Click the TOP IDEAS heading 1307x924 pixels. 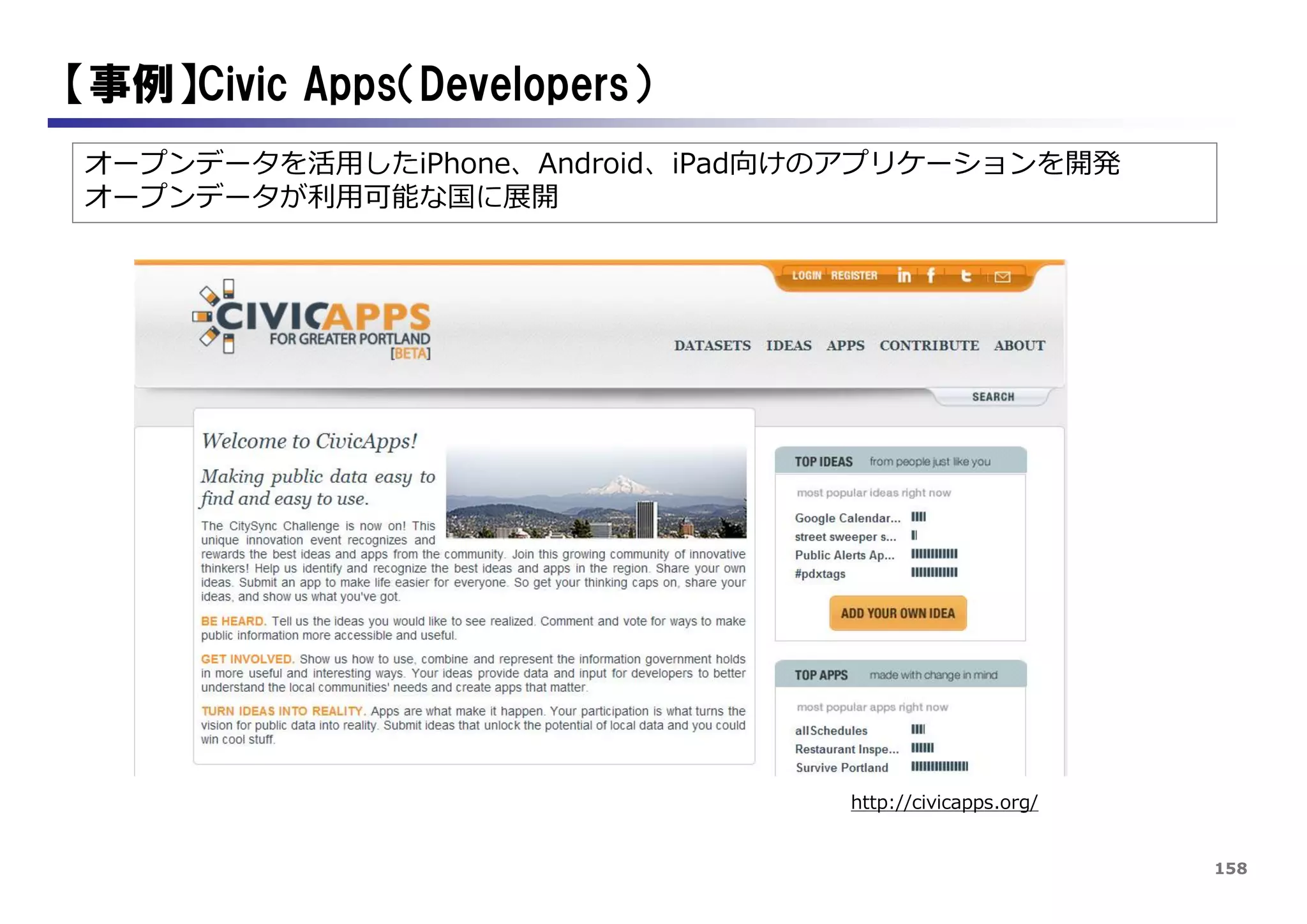(824, 461)
